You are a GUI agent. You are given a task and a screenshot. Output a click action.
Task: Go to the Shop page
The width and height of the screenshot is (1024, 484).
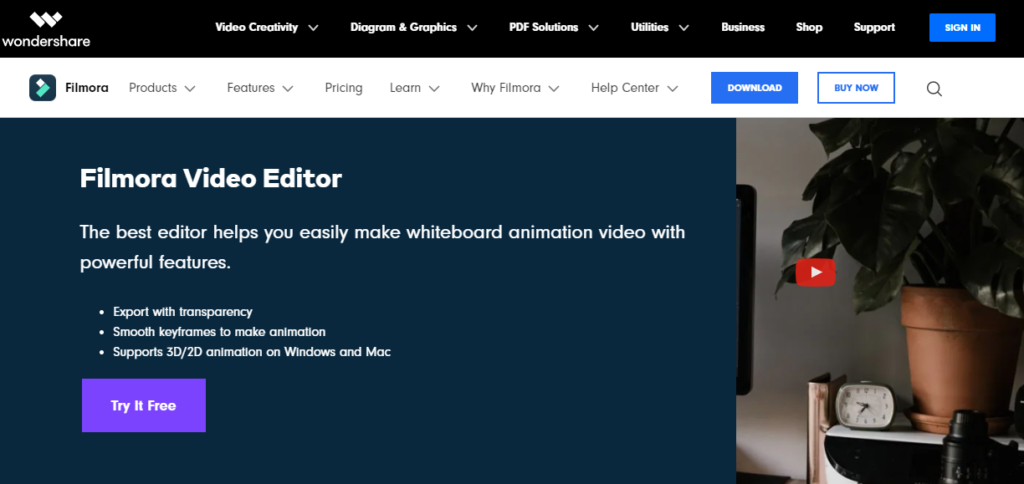tap(809, 27)
